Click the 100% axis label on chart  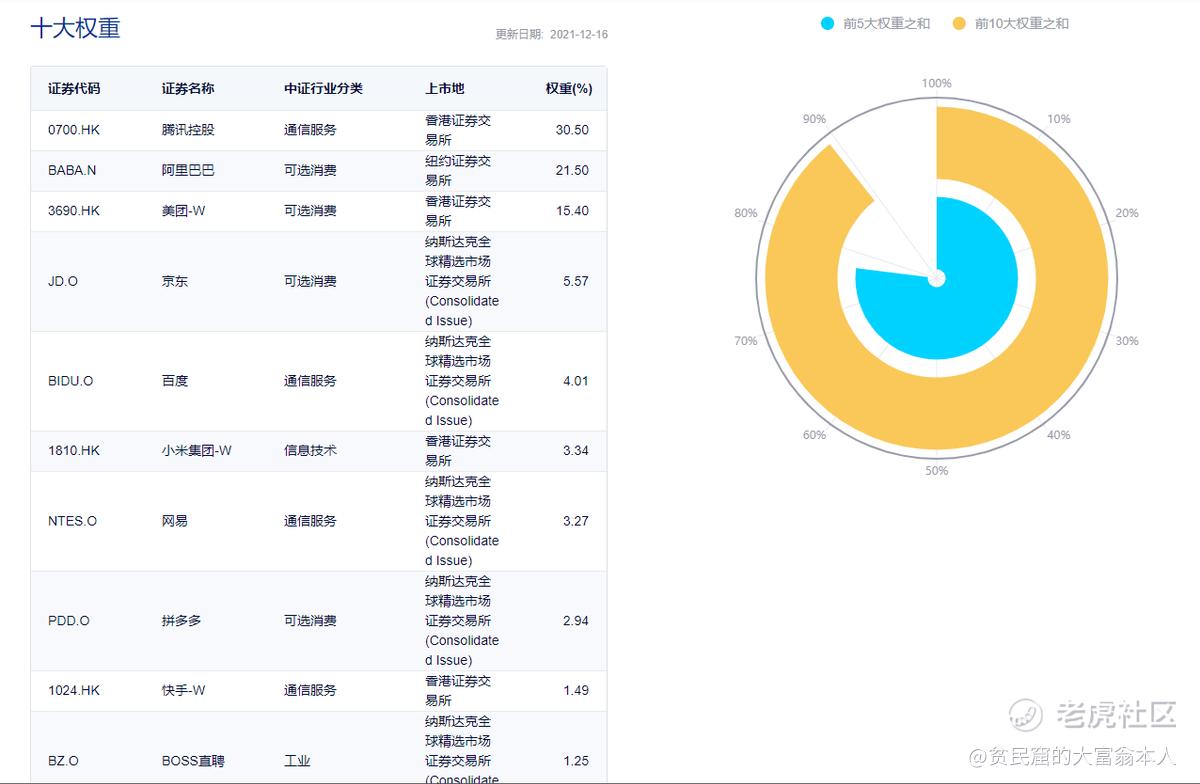(936, 83)
